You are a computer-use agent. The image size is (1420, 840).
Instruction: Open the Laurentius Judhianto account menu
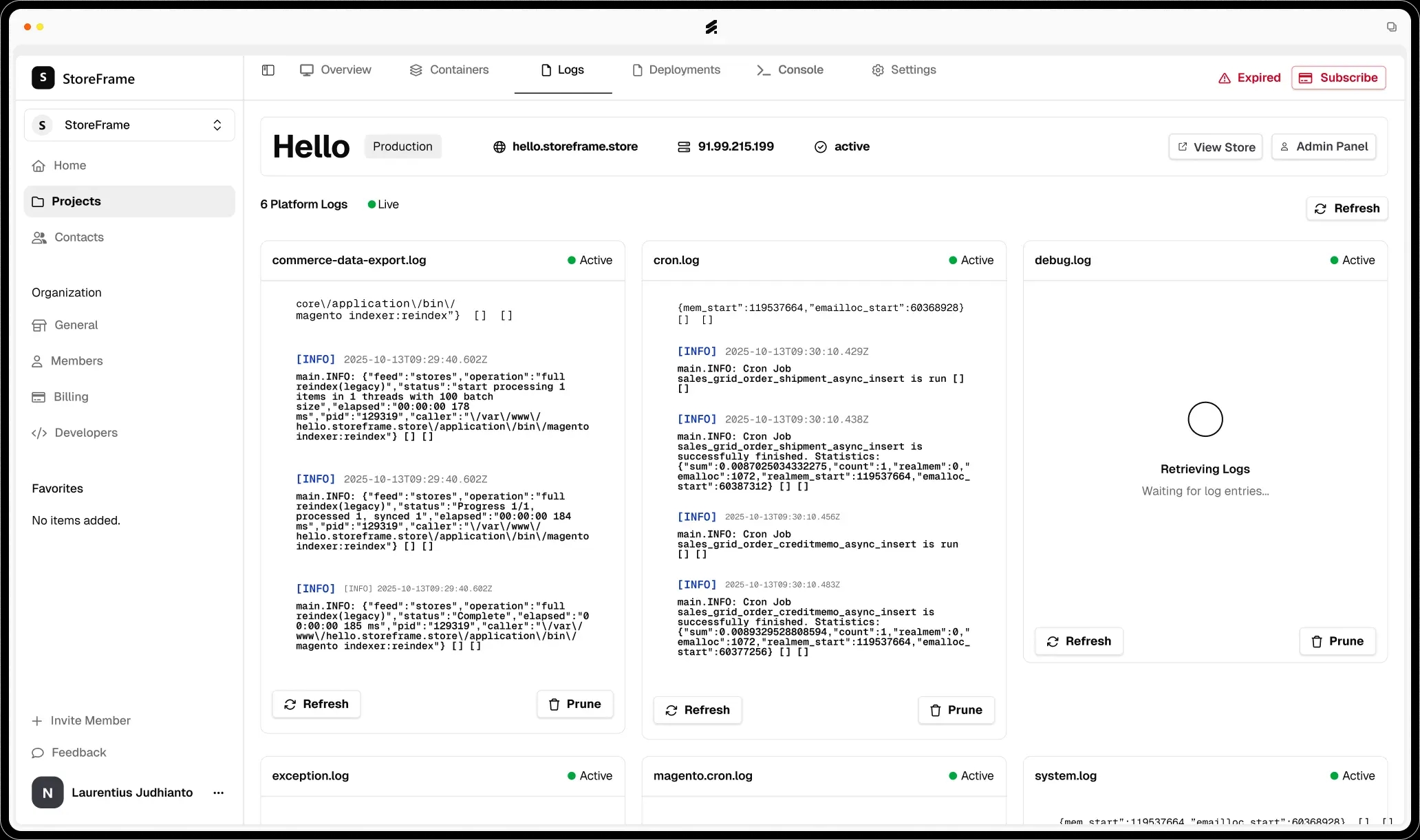click(131, 793)
